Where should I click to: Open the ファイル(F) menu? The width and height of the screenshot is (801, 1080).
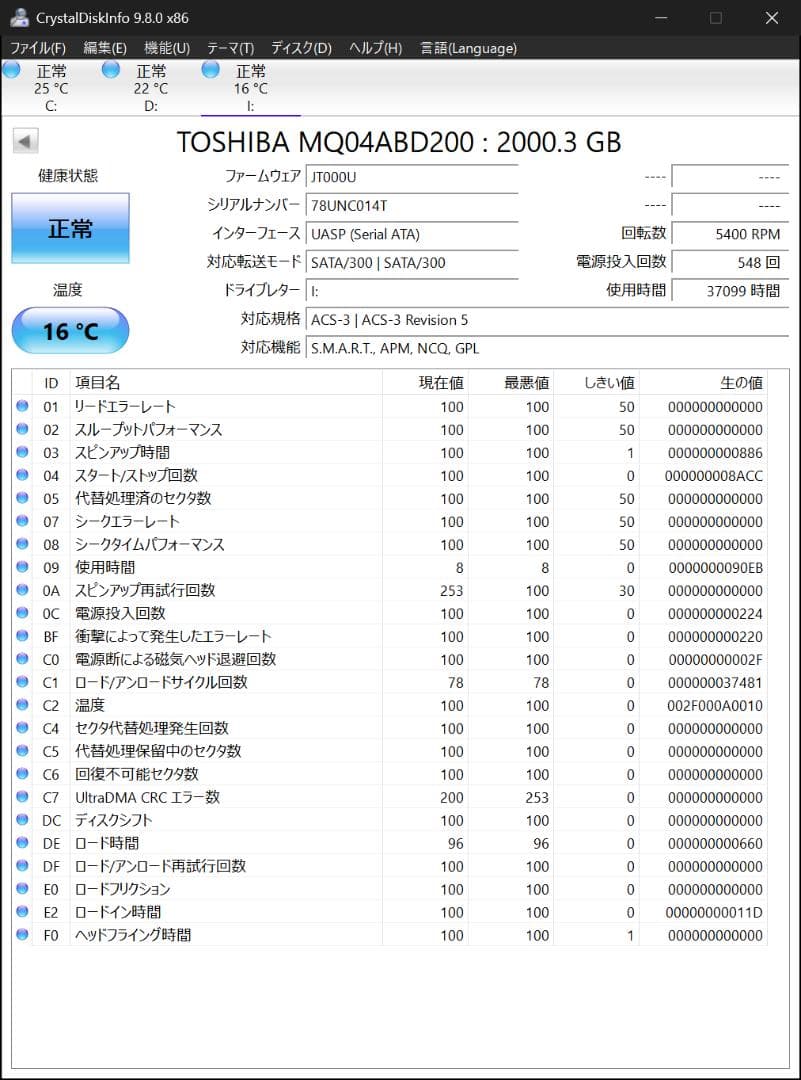[x=37, y=48]
